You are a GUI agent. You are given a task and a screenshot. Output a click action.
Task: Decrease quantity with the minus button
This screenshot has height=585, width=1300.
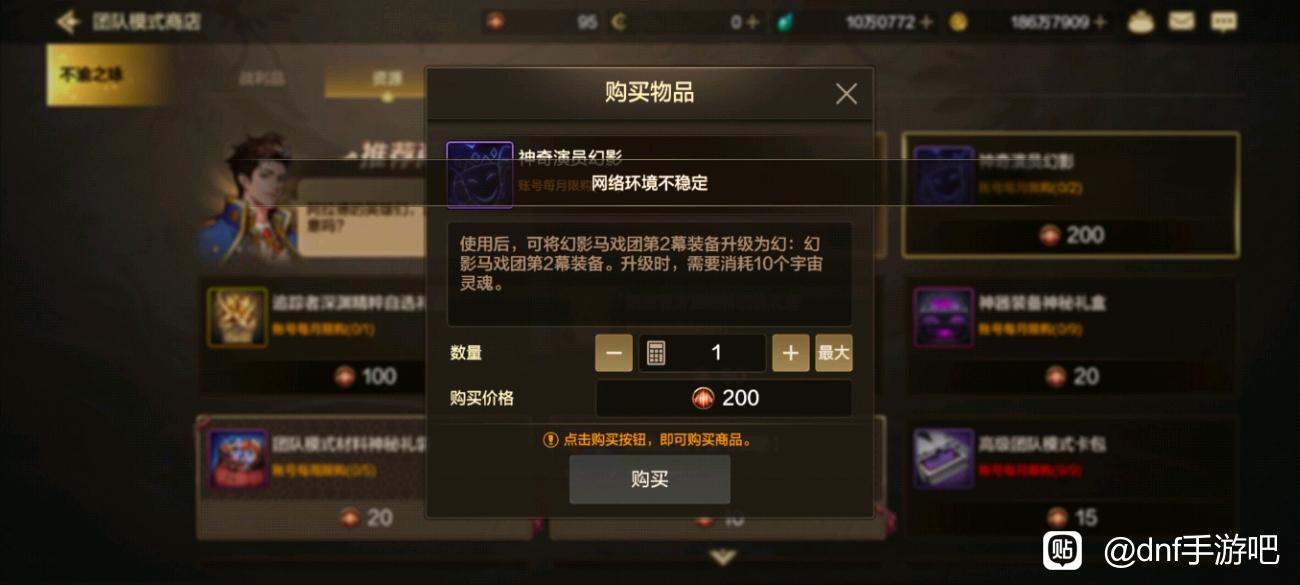tap(614, 353)
